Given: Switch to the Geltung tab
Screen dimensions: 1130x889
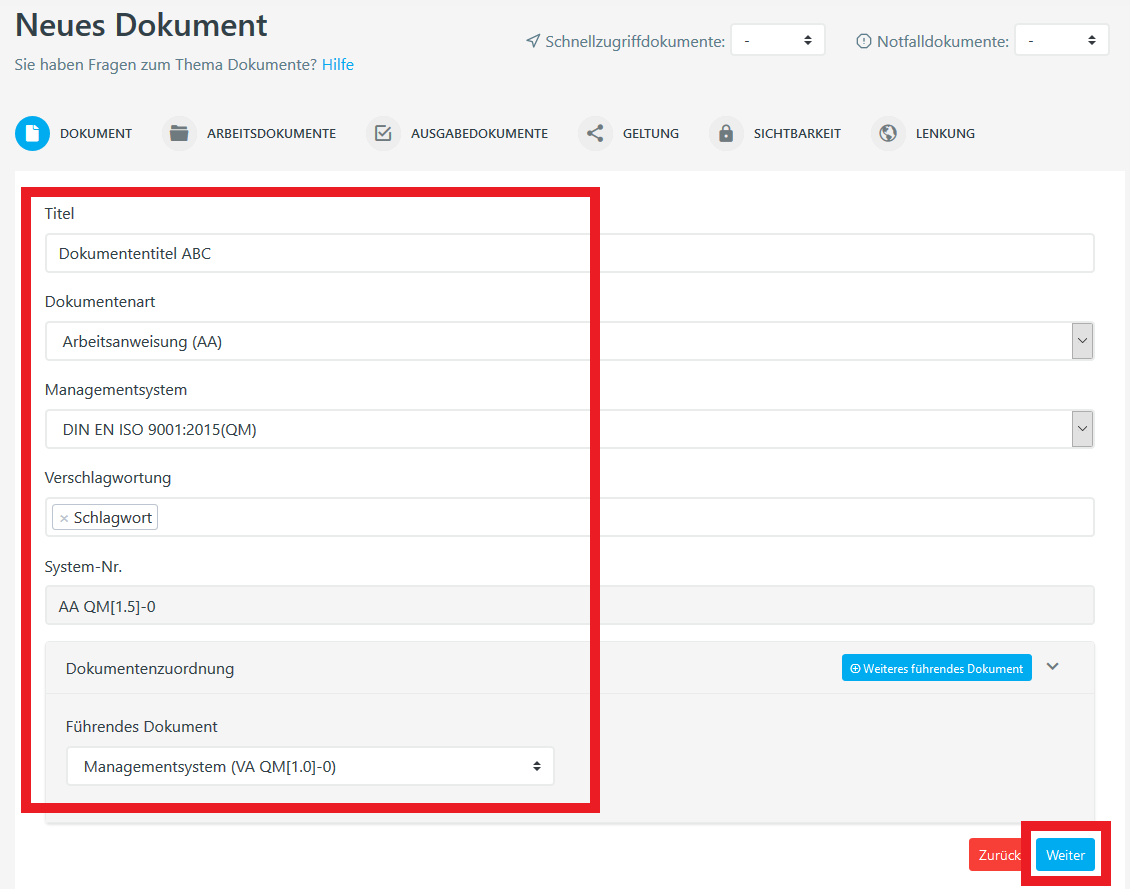Looking at the screenshot, I should (x=650, y=132).
